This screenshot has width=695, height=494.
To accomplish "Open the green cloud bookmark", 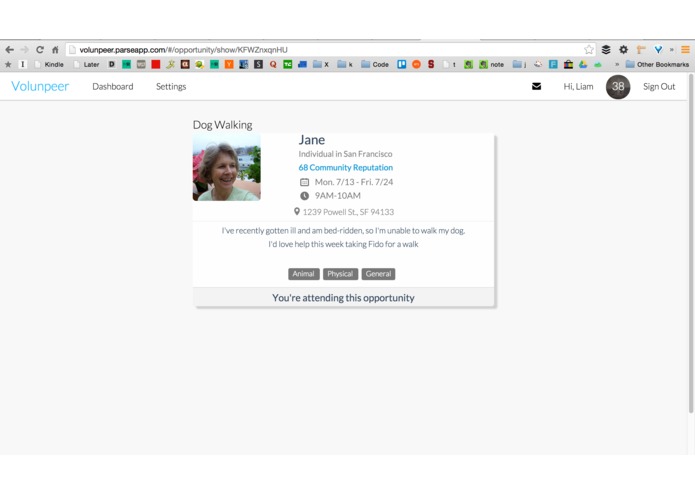I will pyautogui.click(x=597, y=65).
